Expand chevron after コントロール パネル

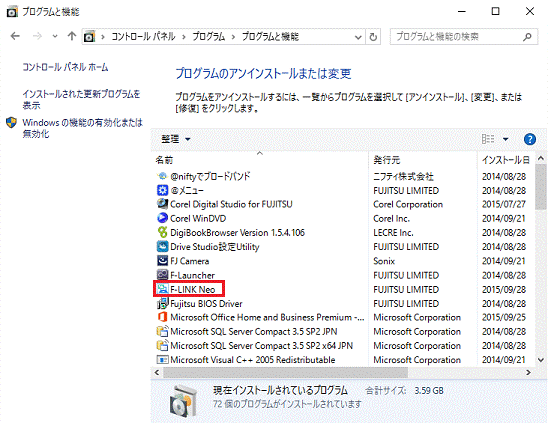[x=184, y=37]
